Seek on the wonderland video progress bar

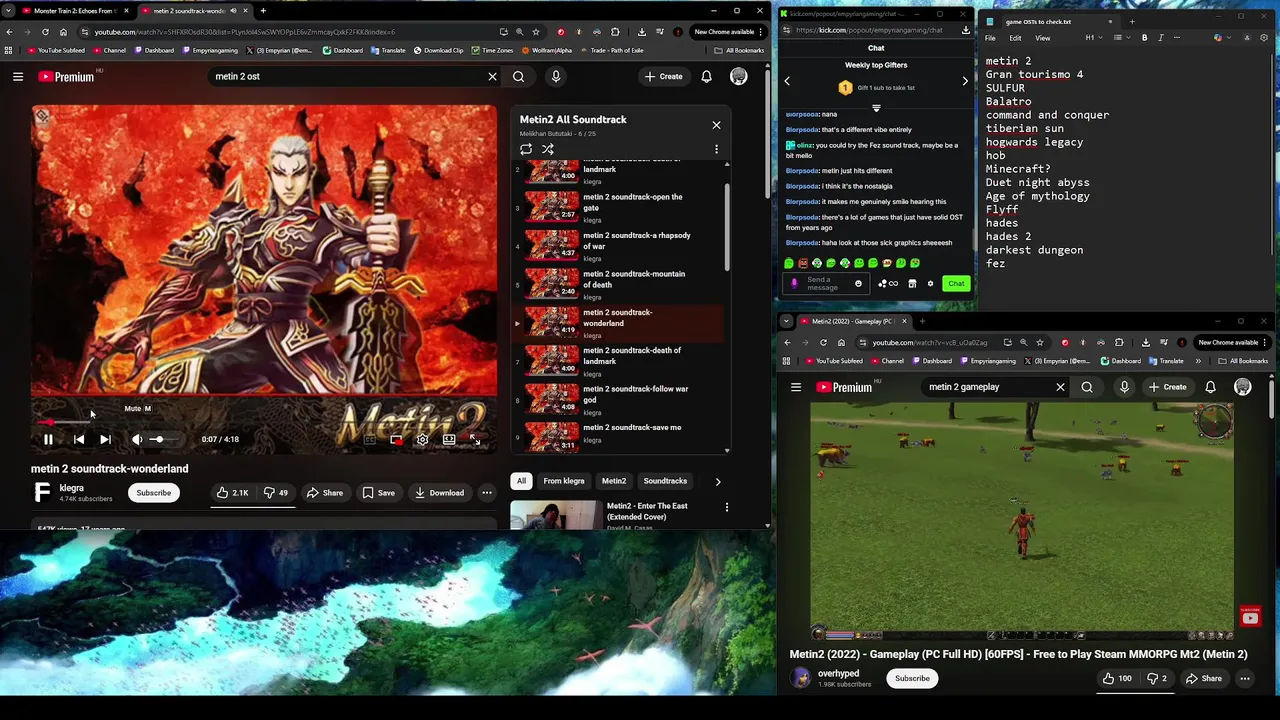point(264,421)
